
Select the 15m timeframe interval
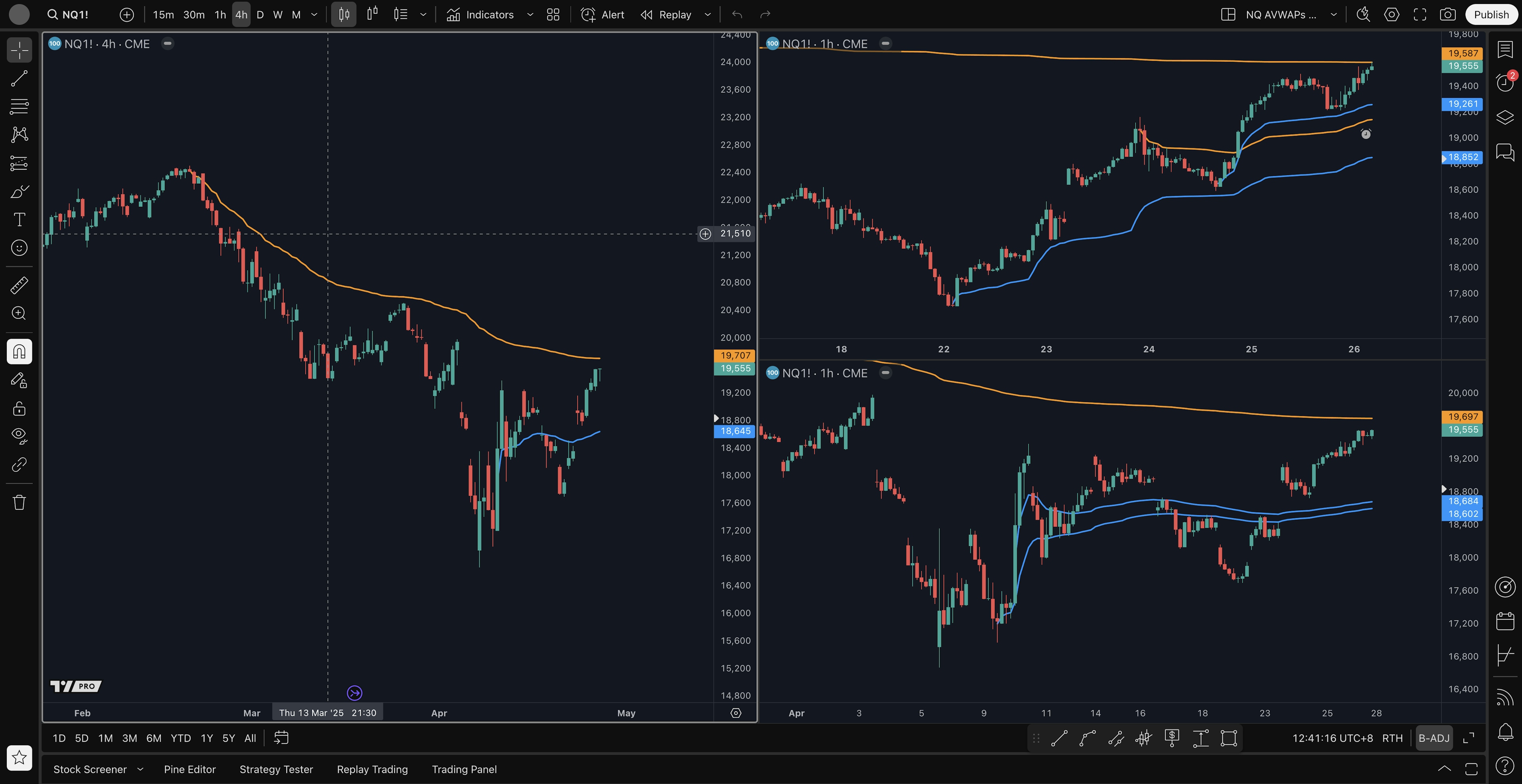click(x=163, y=15)
